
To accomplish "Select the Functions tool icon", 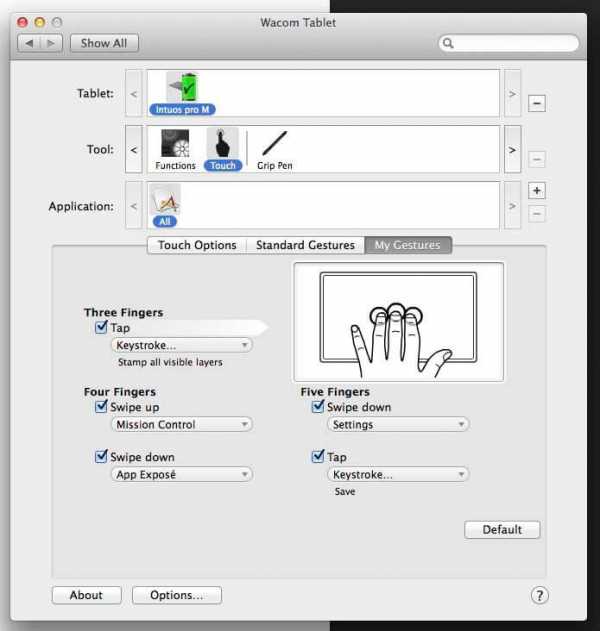I will point(175,150).
